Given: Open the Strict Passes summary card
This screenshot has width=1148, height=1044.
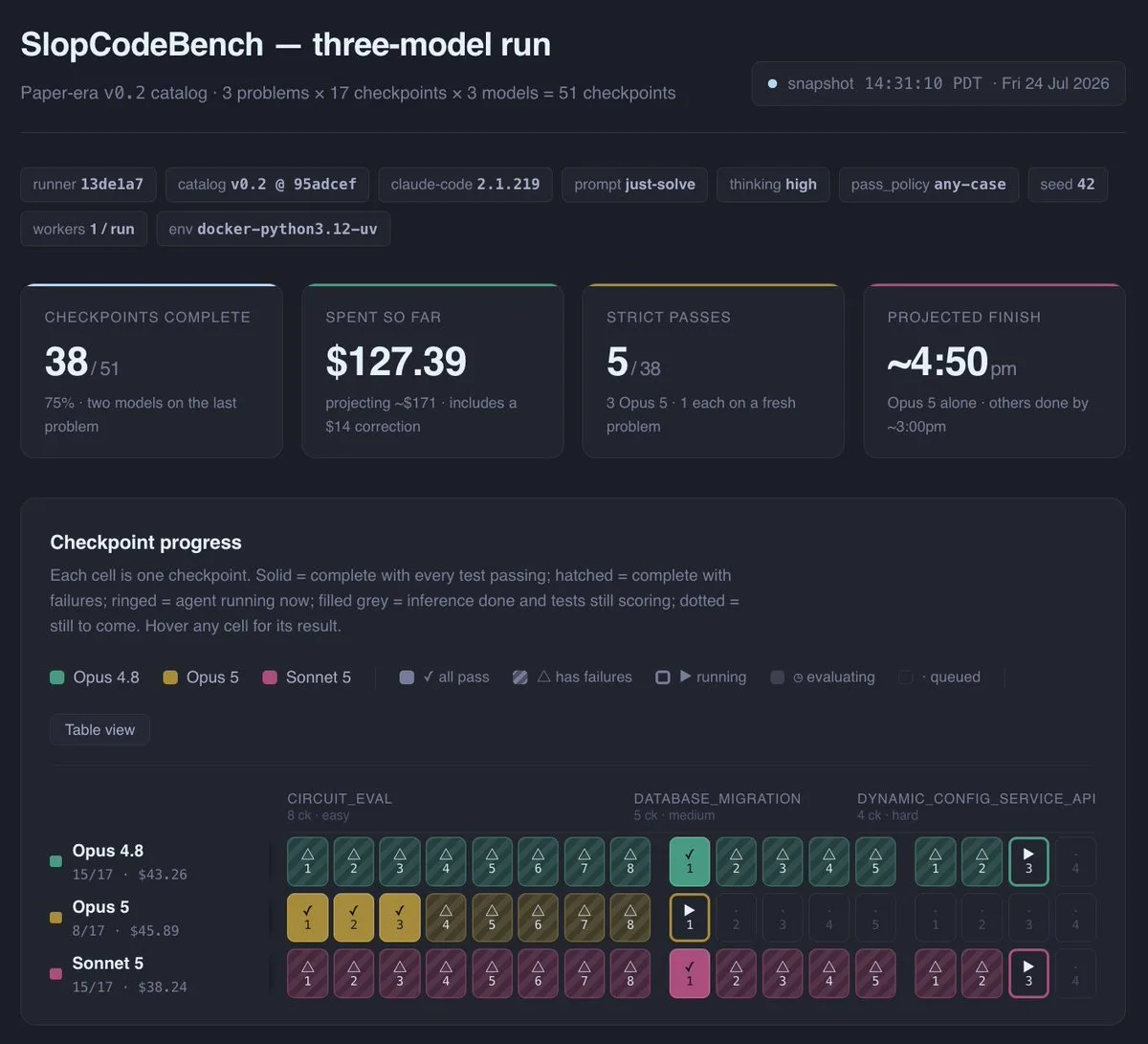Looking at the screenshot, I should tap(714, 371).
